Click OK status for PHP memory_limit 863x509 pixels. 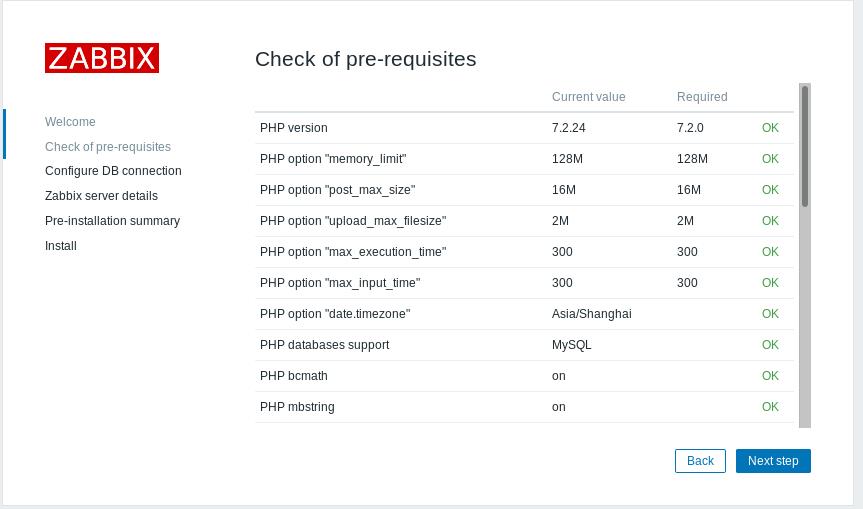coord(770,159)
